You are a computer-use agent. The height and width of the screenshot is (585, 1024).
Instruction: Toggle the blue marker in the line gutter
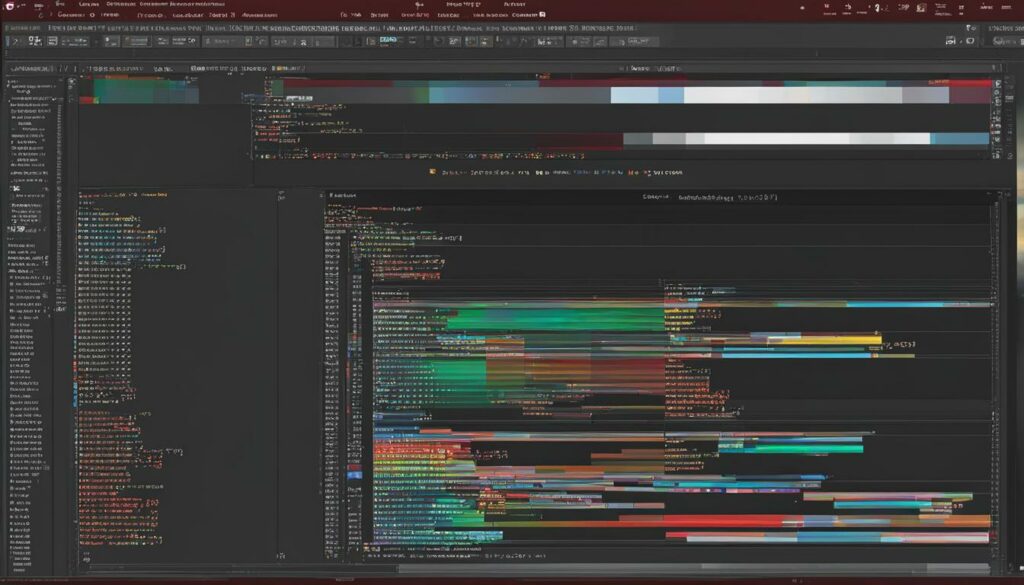[x=355, y=475]
